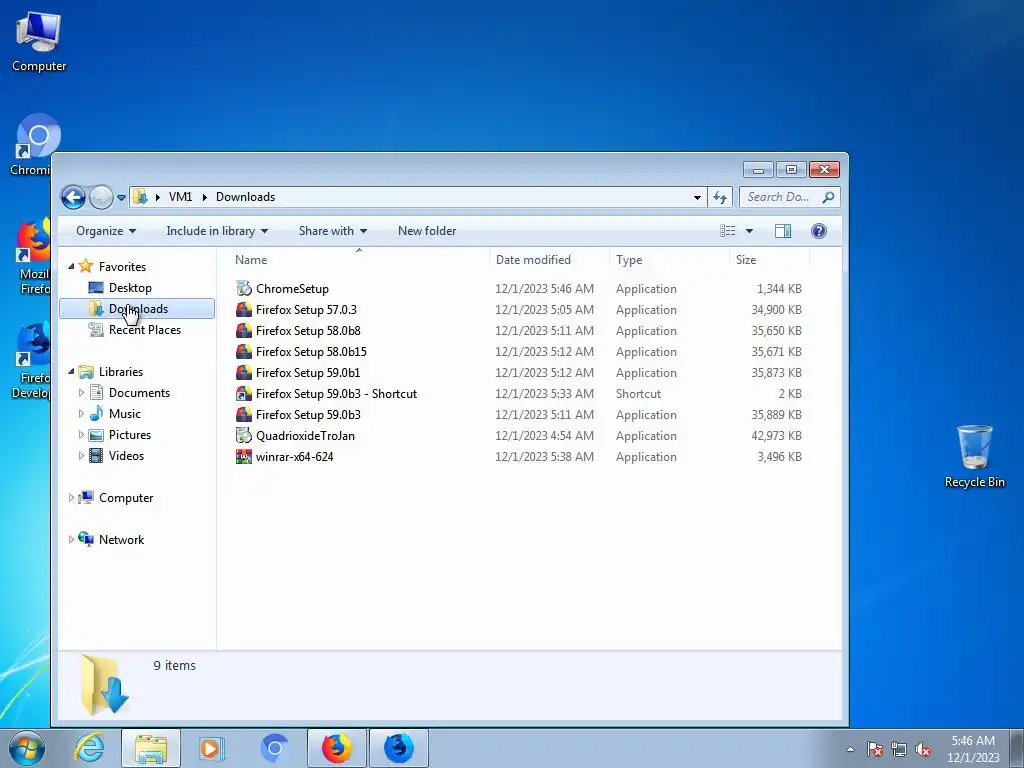Launch Internet Explorer from taskbar

(x=89, y=748)
